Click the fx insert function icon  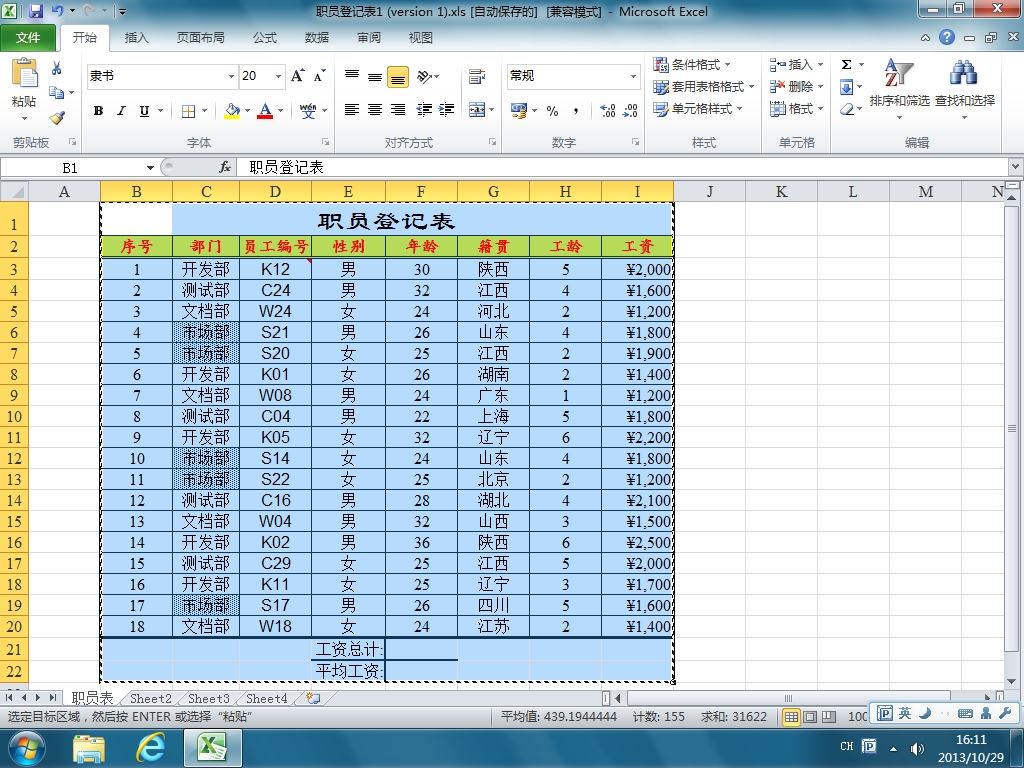(x=225, y=167)
